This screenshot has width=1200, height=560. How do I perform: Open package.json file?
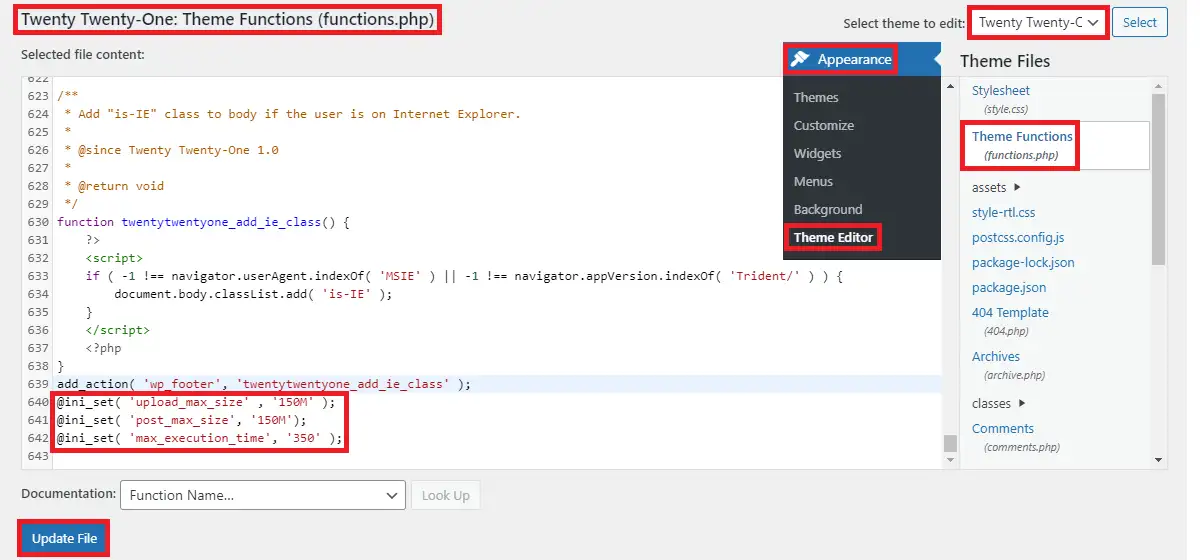point(1009,287)
